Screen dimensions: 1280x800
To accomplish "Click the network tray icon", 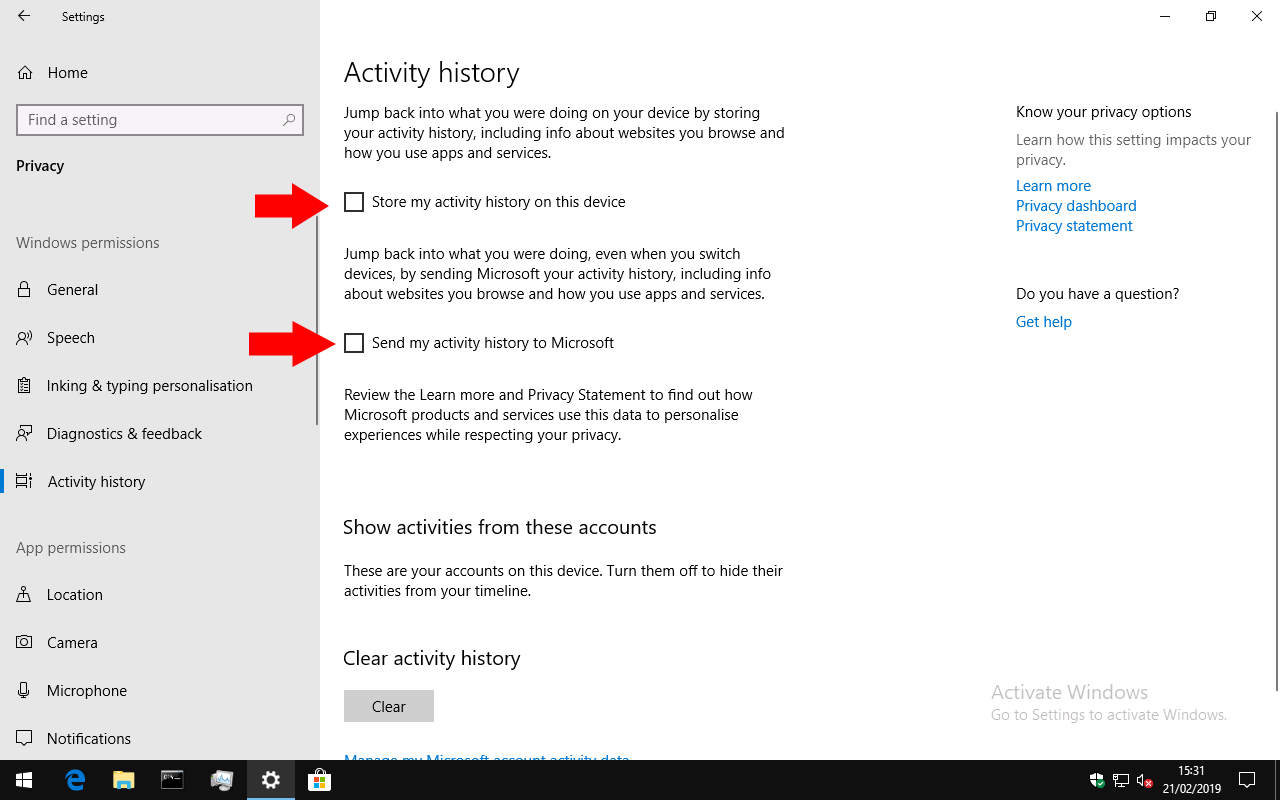I will point(1121,780).
